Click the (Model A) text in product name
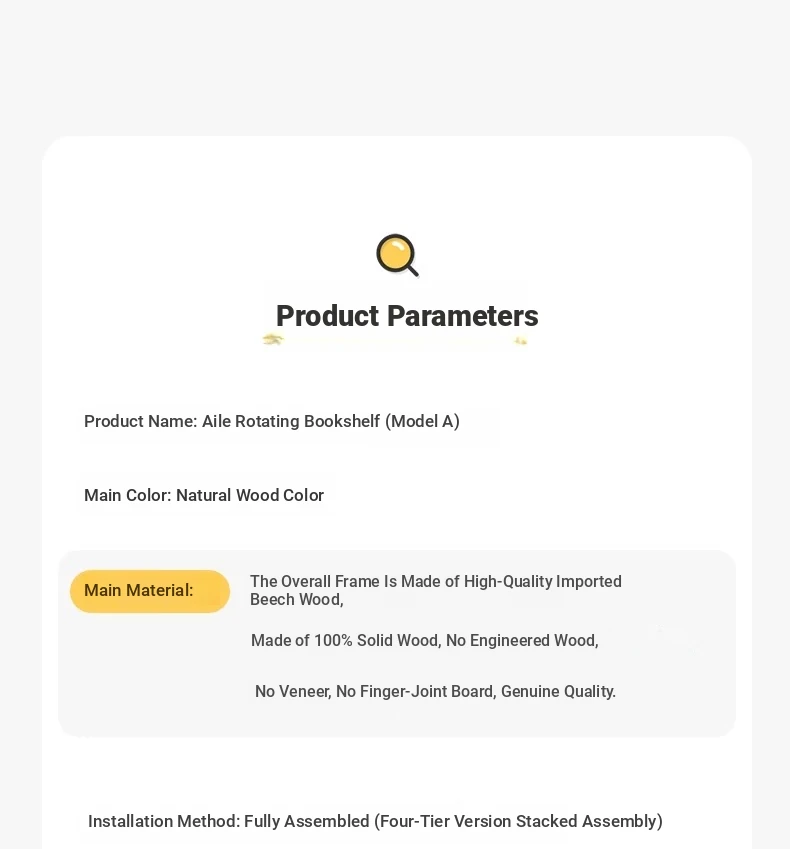 (x=422, y=421)
